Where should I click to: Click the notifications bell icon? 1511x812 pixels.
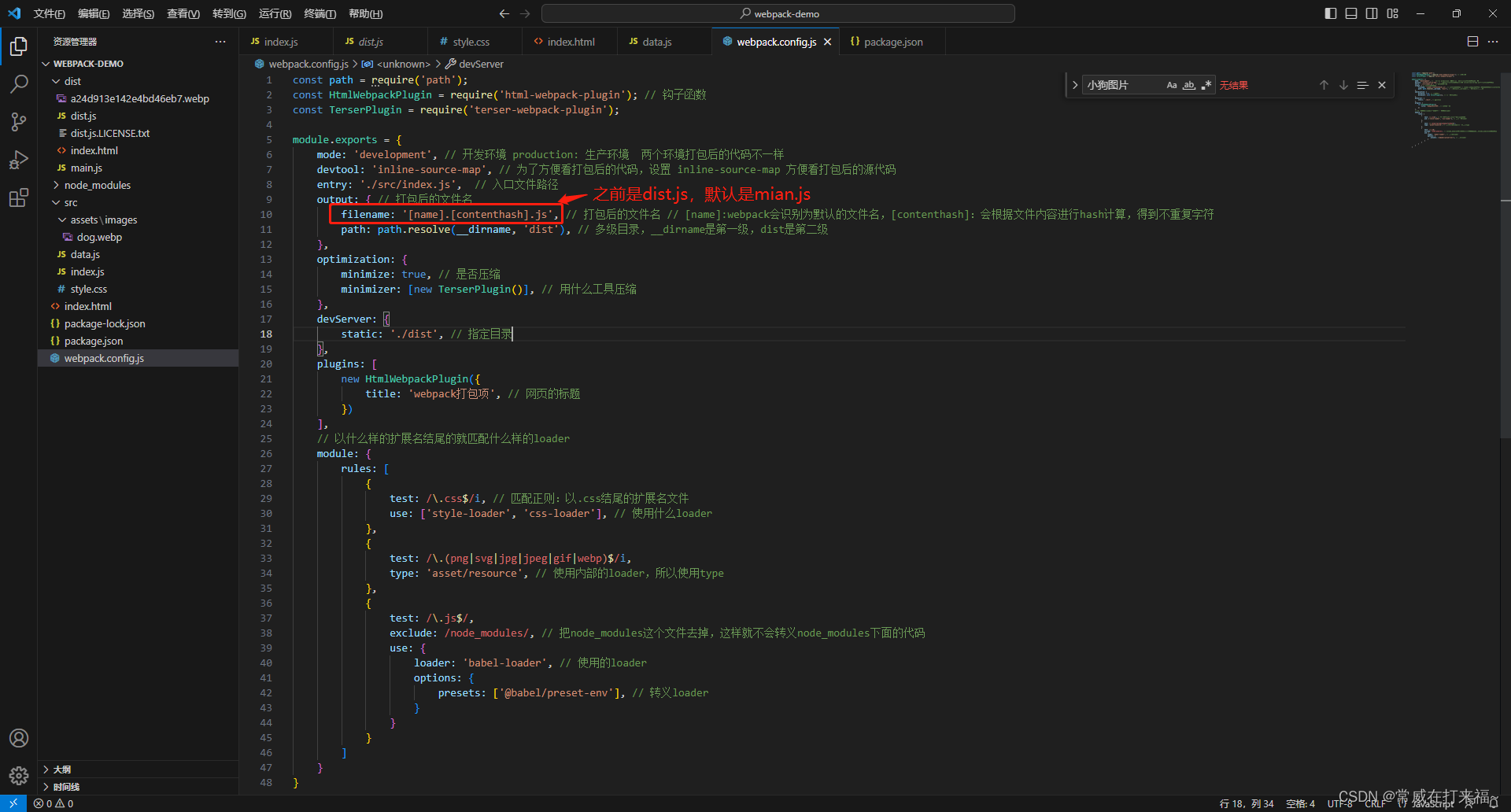[1494, 803]
